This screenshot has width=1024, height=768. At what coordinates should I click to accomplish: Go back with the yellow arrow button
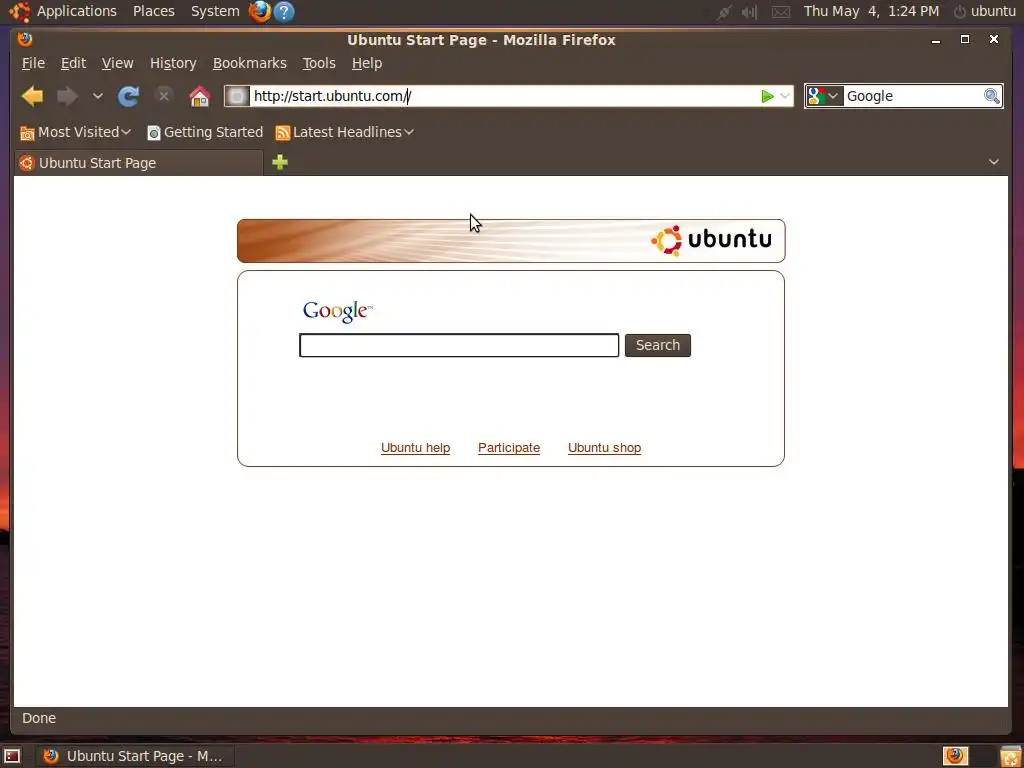pos(32,97)
